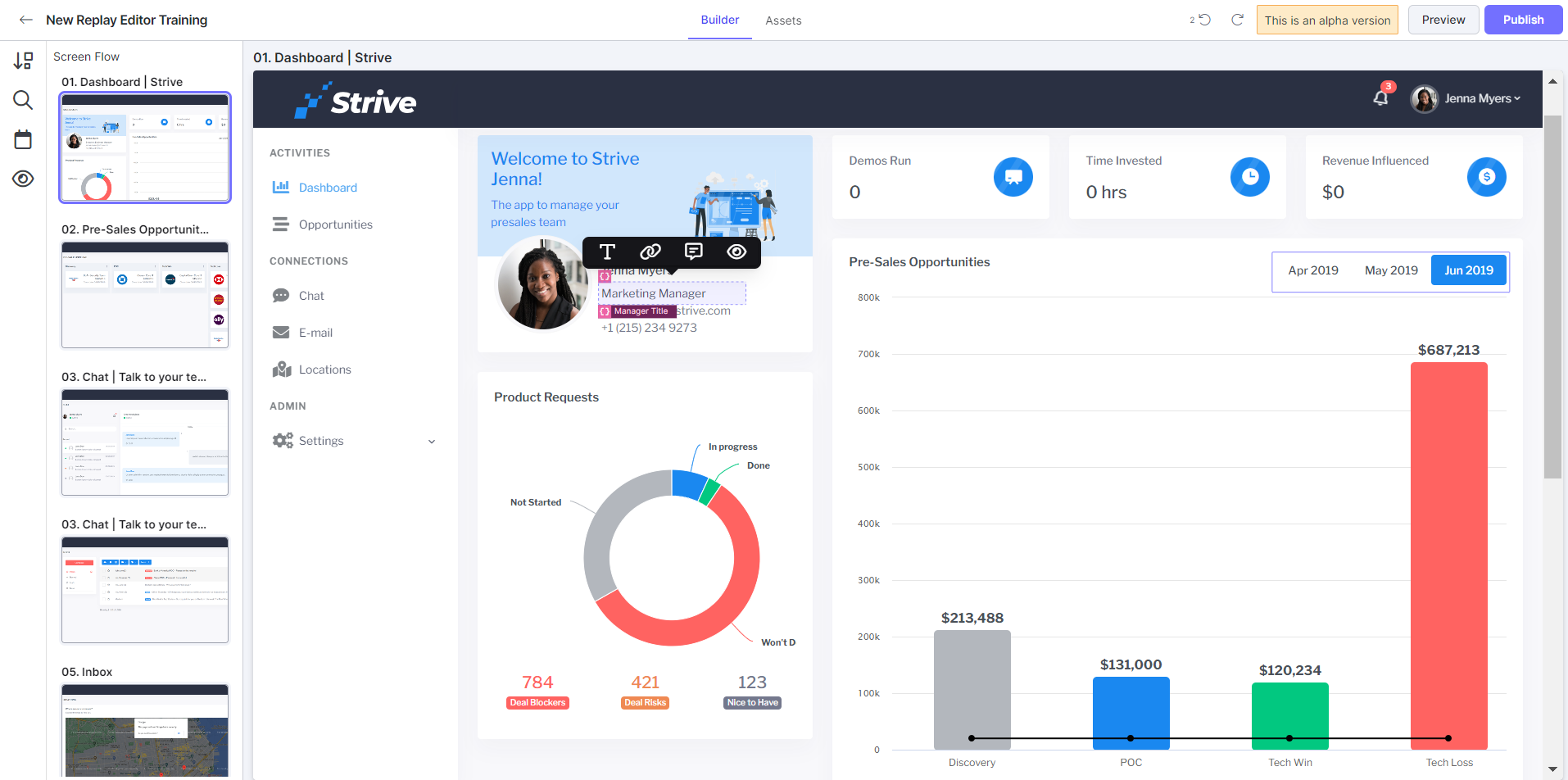Add a link from the floating toolbar

[650, 252]
